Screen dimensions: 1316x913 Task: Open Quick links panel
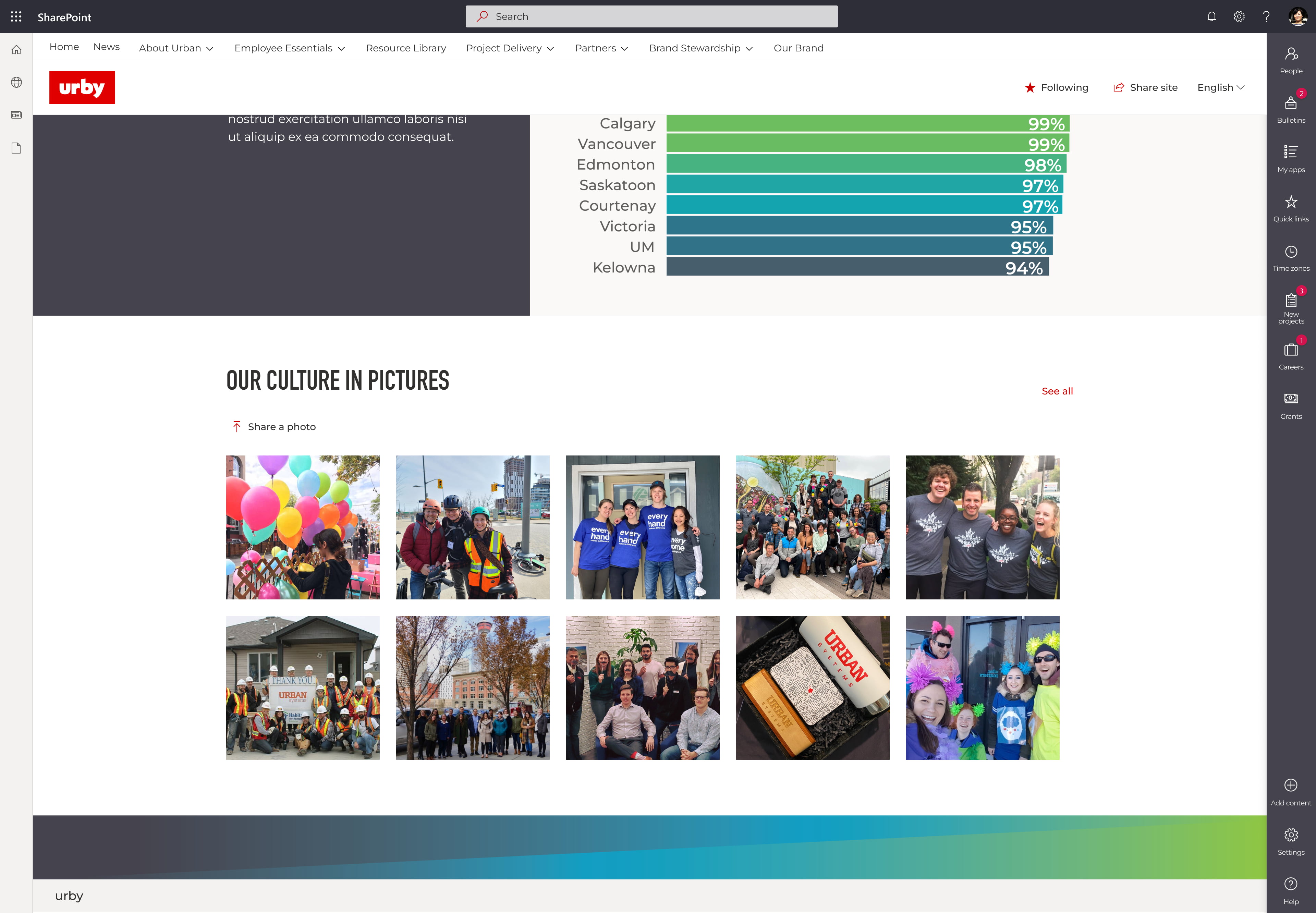click(1291, 202)
